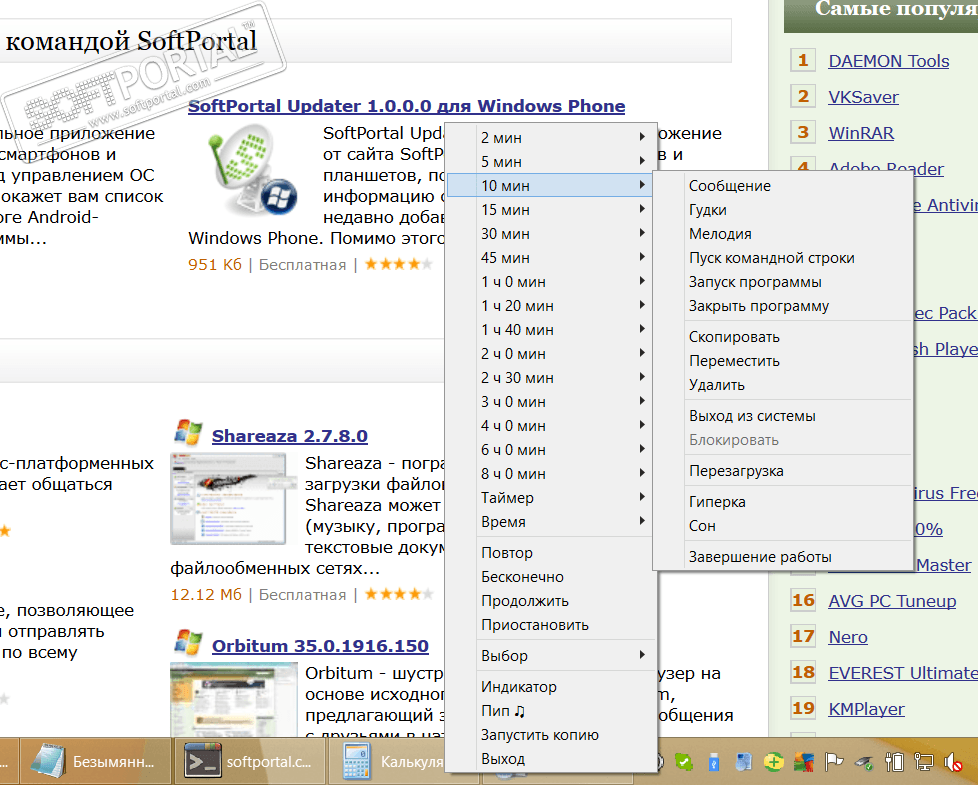Click the power plug battery tray icon
This screenshot has width=978, height=785.
coord(894,761)
